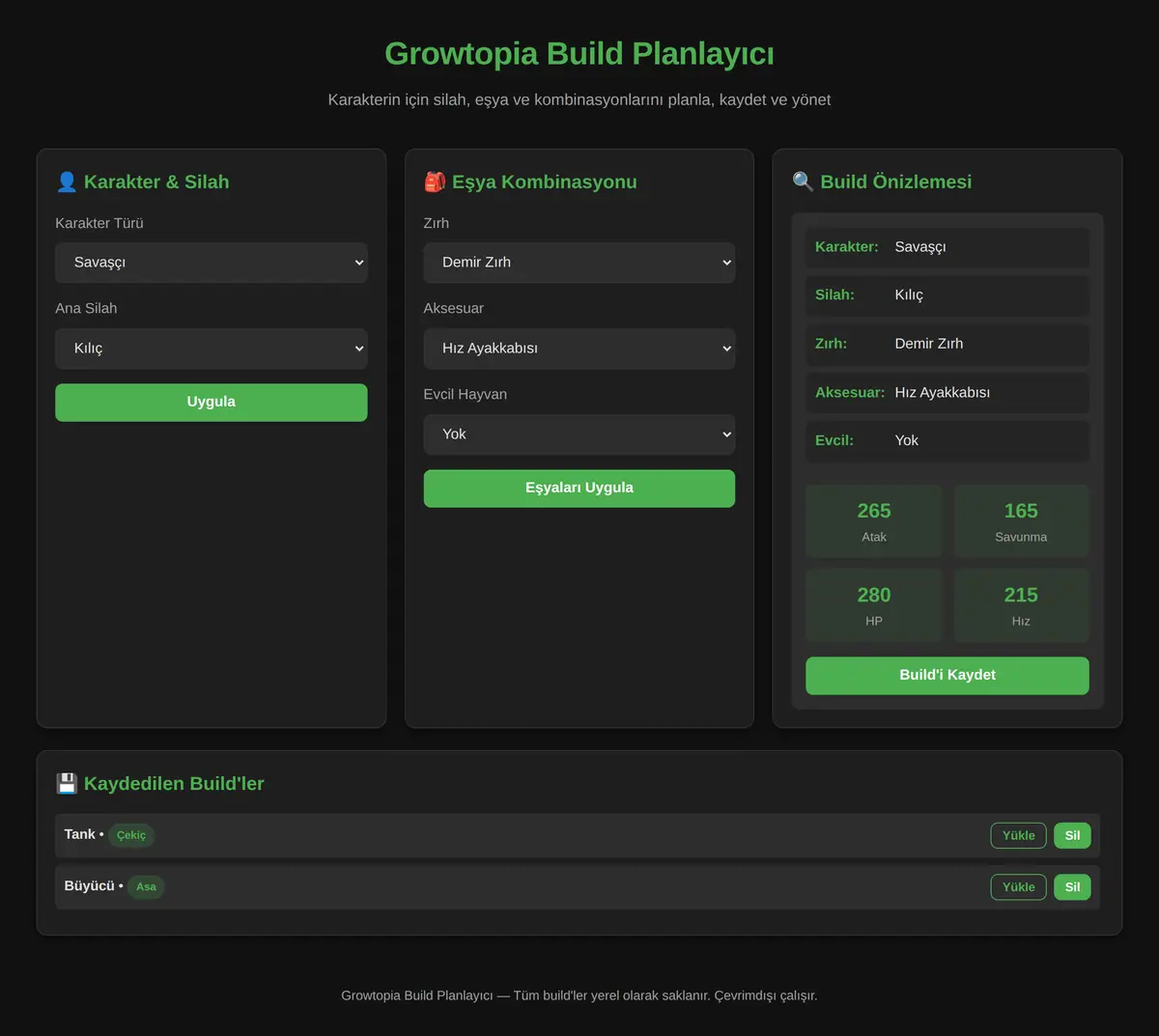
Task: Click the 280 HP stat card
Action: tap(874, 605)
